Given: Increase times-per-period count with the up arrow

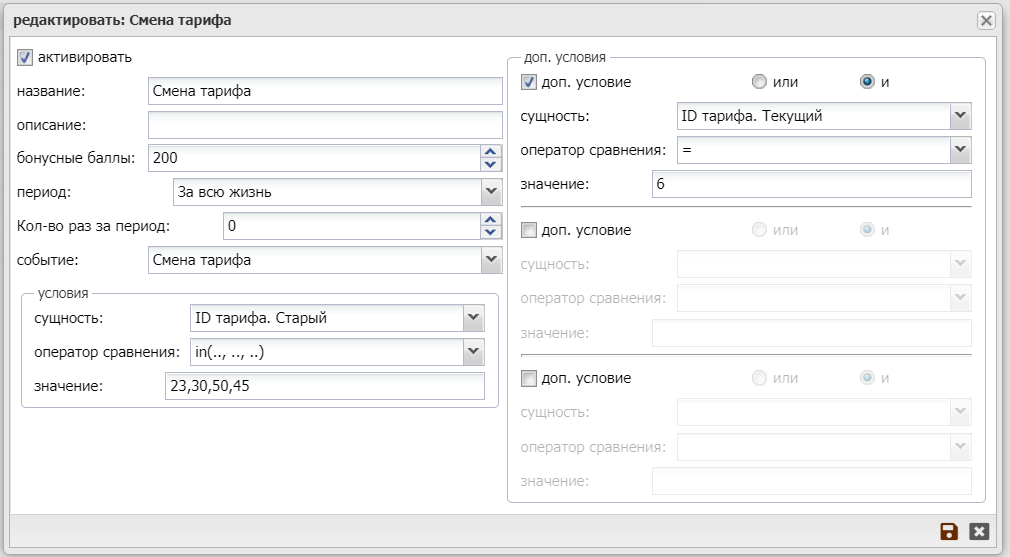Looking at the screenshot, I should point(490,220).
